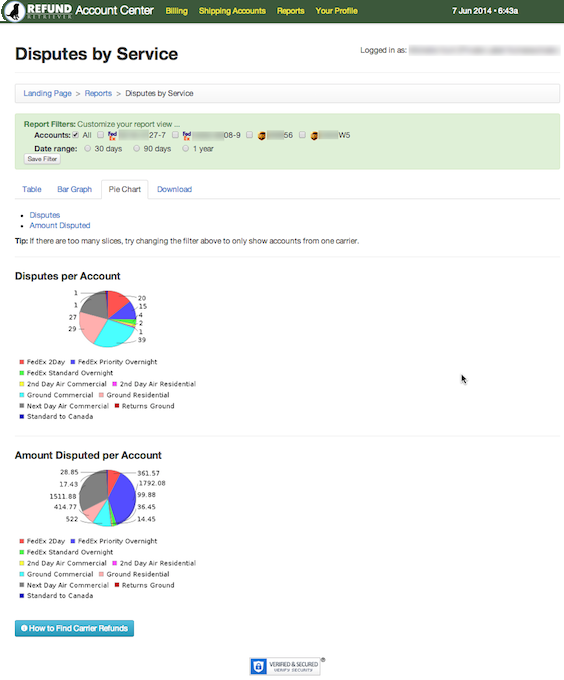The width and height of the screenshot is (564, 680).
Task: Click the Verified & Secured badge
Action: pos(287,666)
